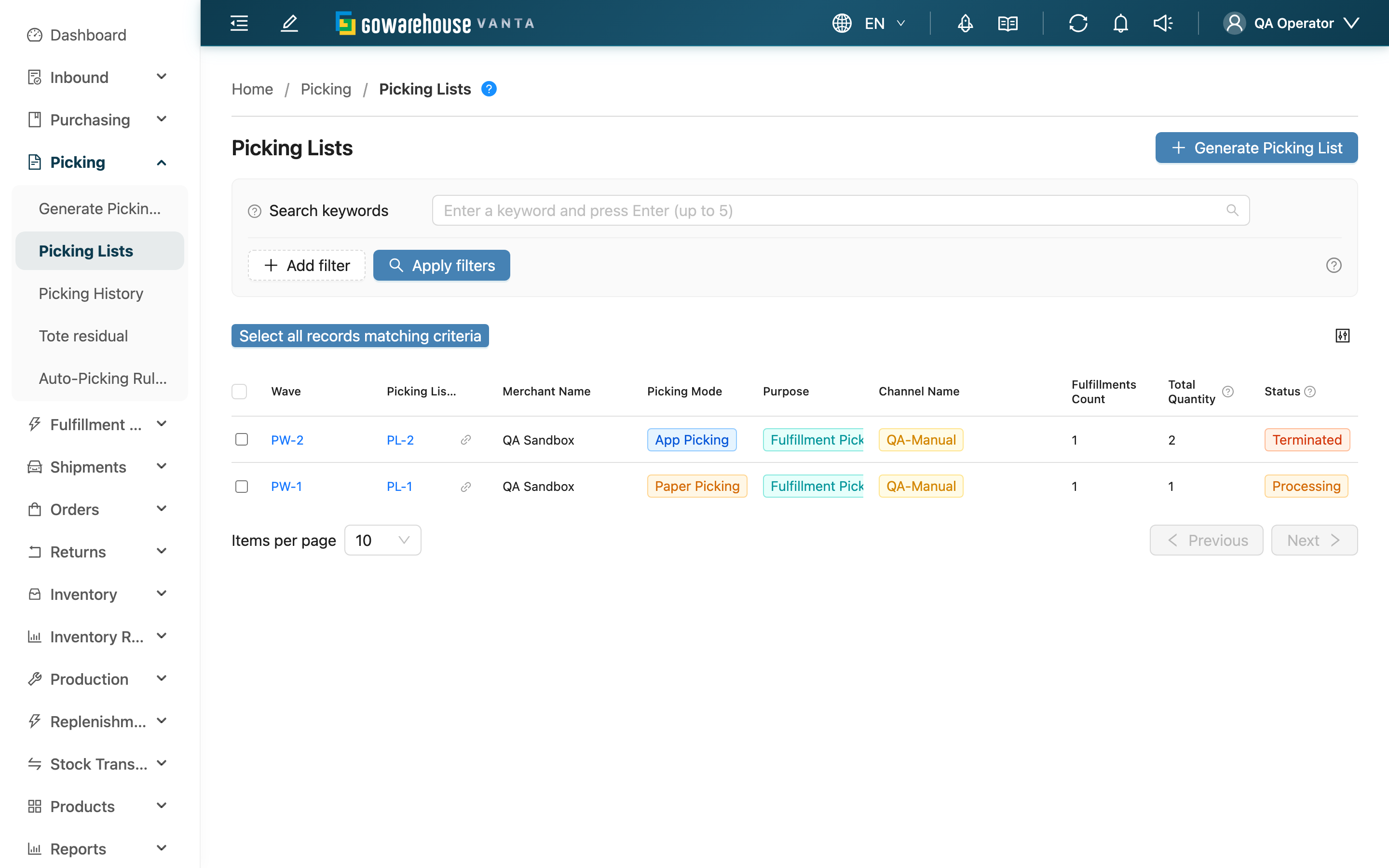Screen dimensions: 1389x868
Task: Open Auto-Picking Rules in sidebar
Action: click(100, 379)
